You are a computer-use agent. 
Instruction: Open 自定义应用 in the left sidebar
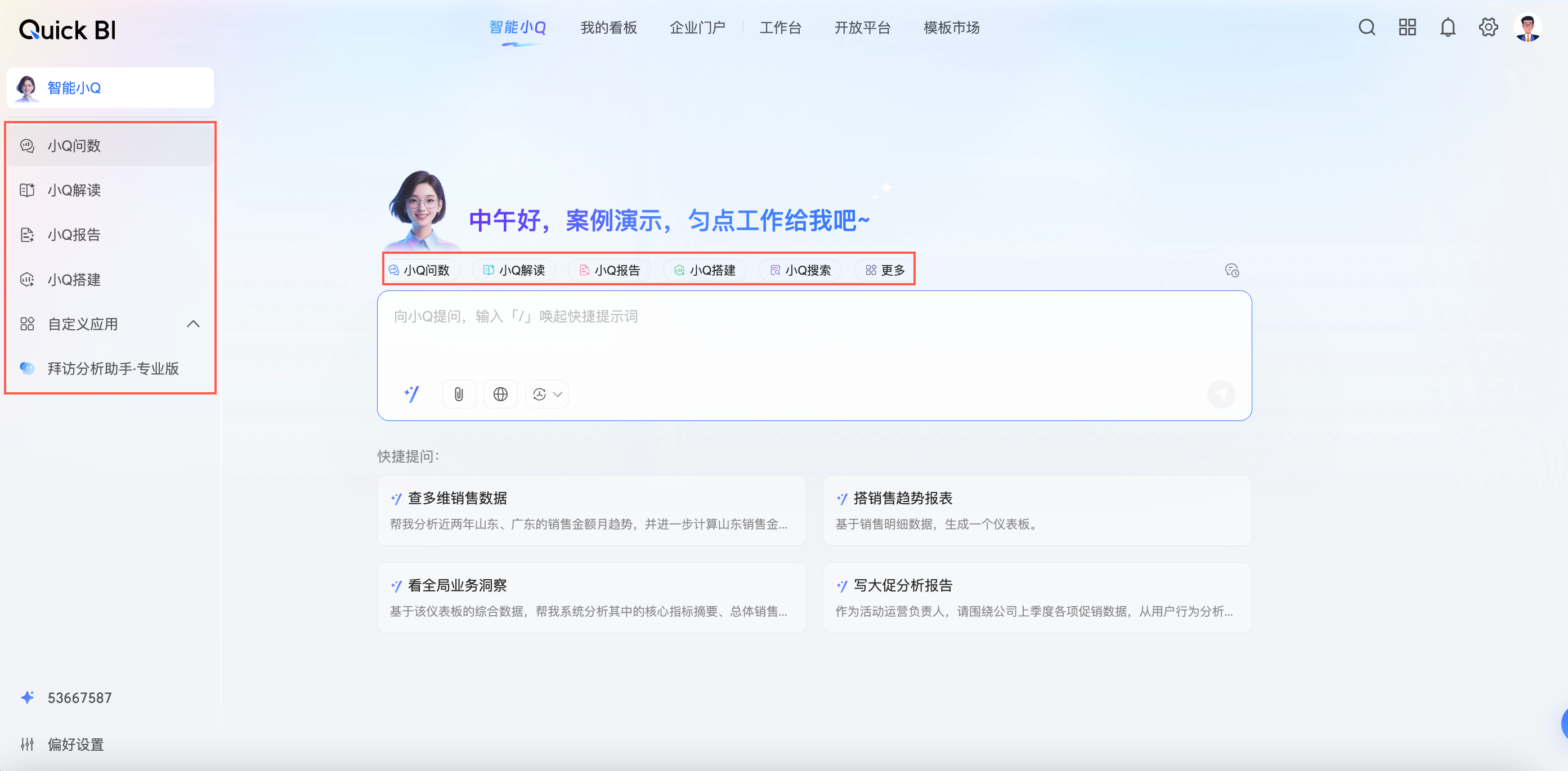[x=110, y=324]
